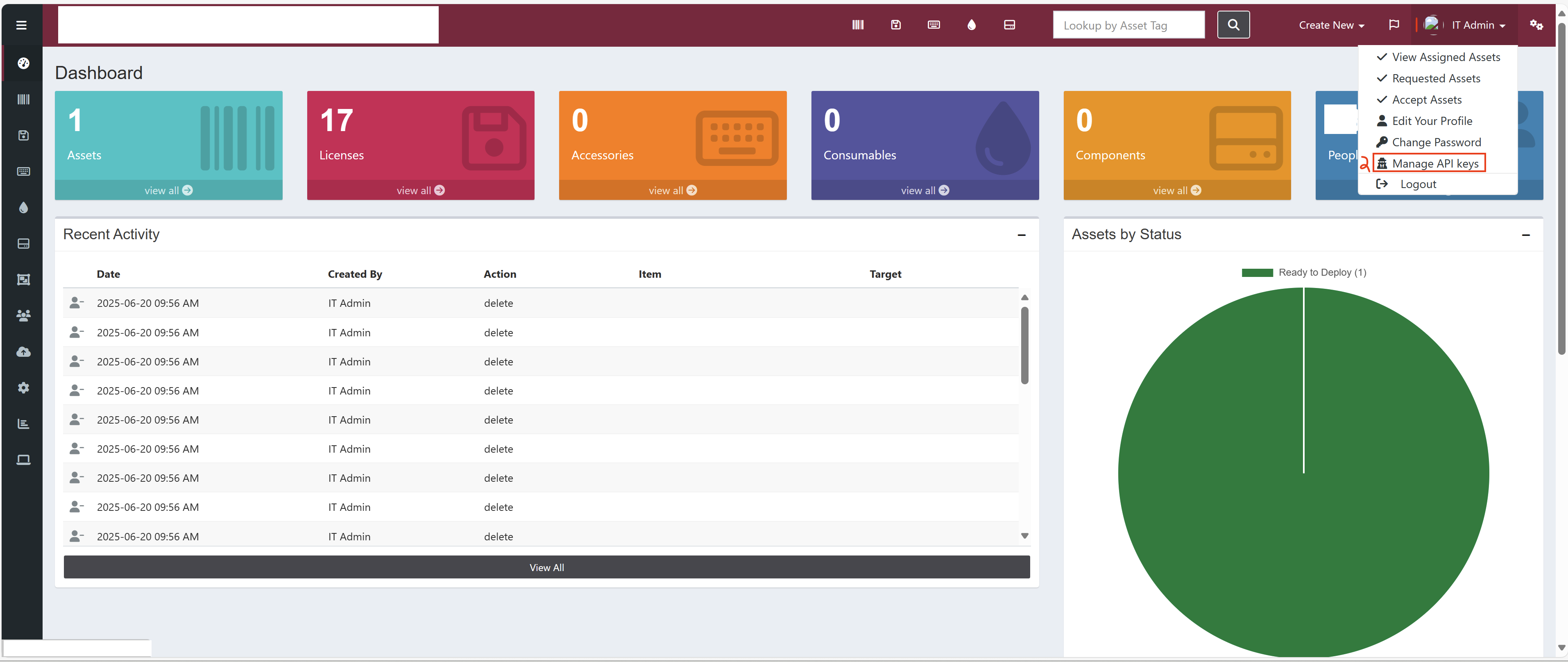Click view all on Accessories card

673,190
